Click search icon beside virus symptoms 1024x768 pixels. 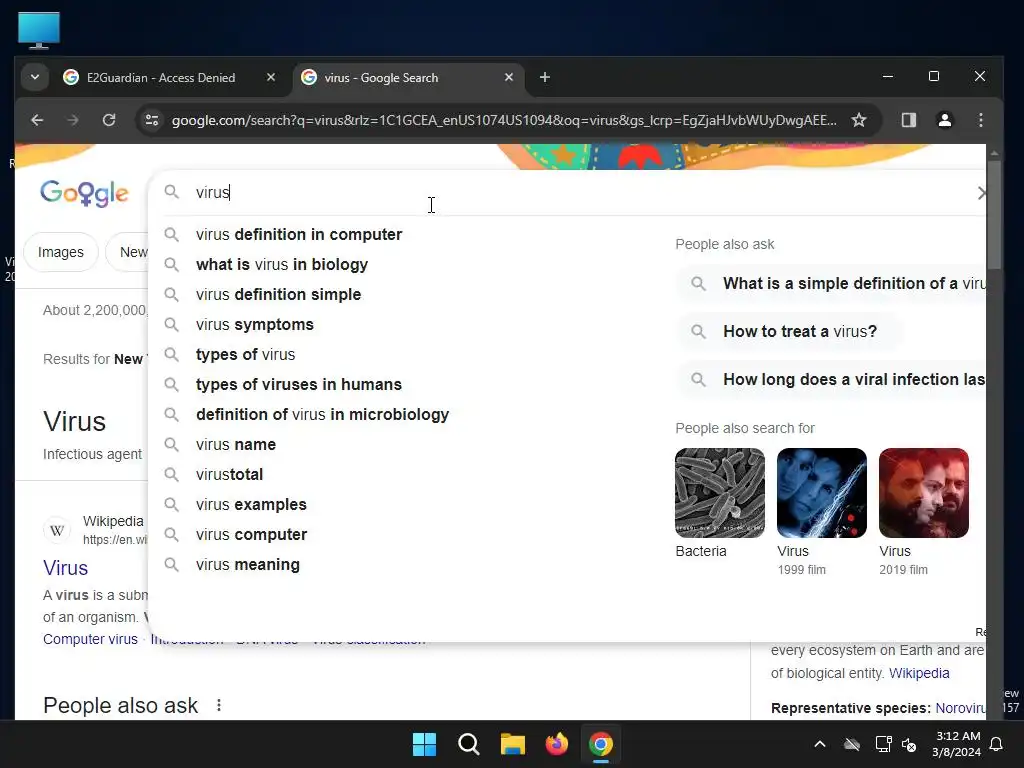(171, 325)
